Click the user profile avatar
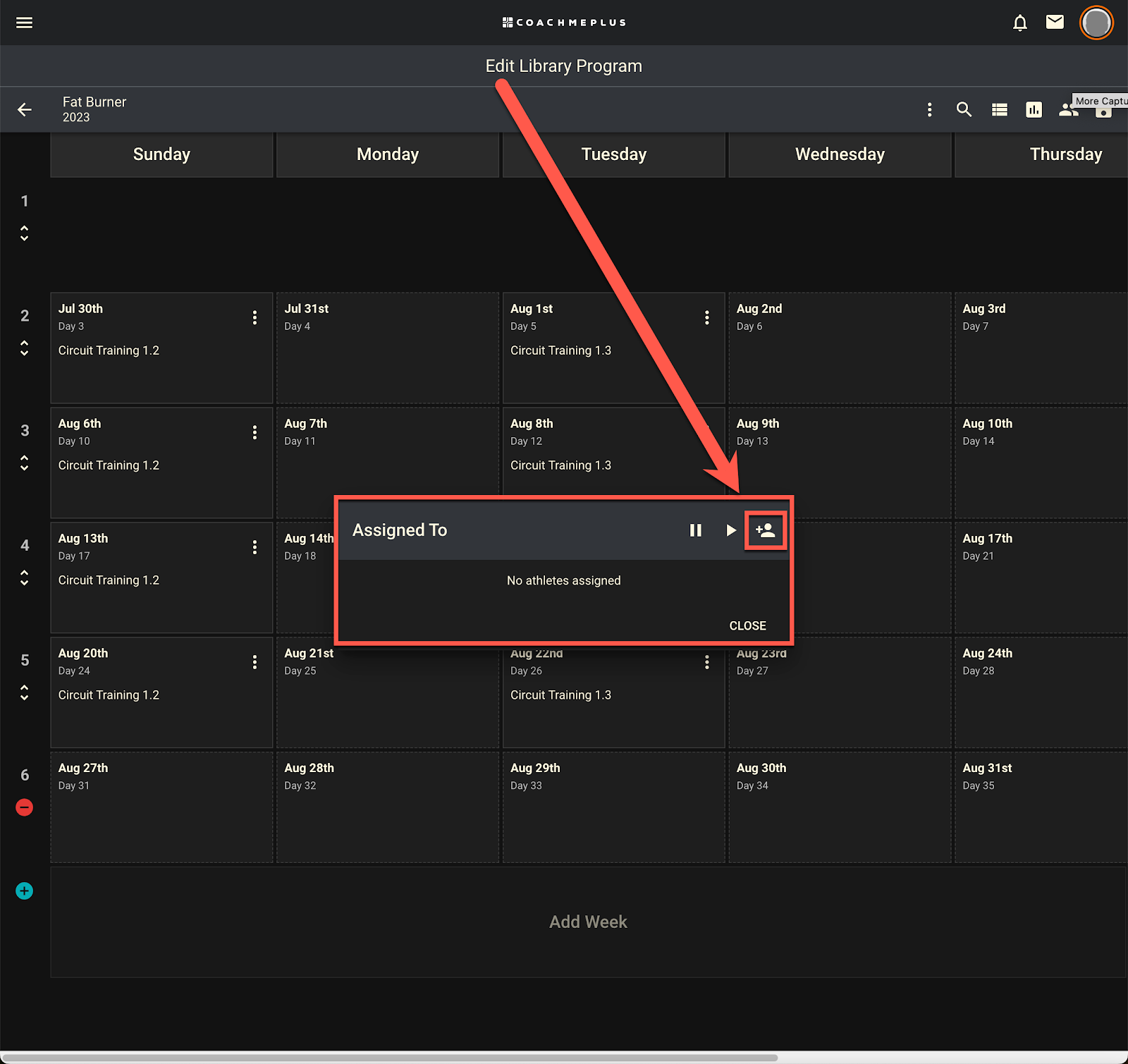 (1096, 23)
